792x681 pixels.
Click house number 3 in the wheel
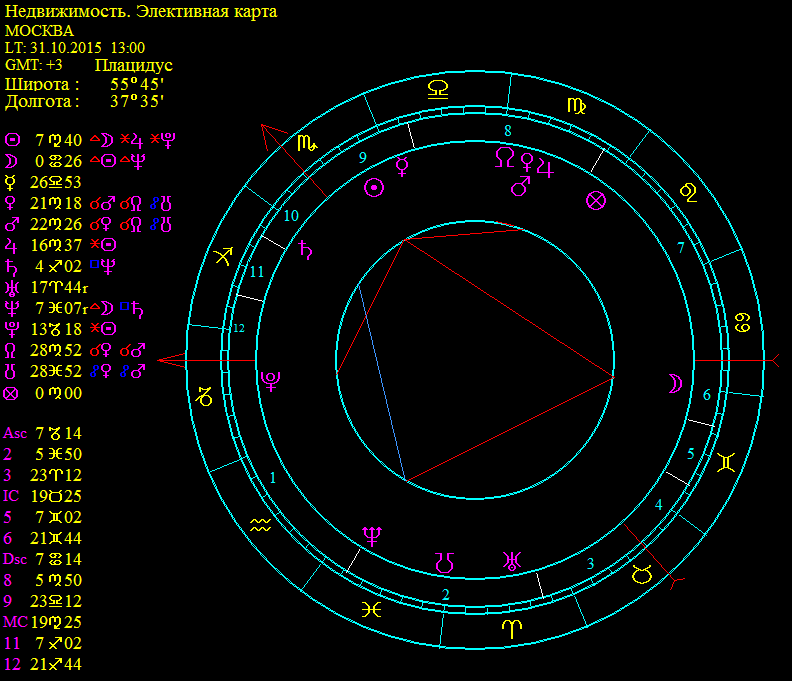click(x=590, y=563)
